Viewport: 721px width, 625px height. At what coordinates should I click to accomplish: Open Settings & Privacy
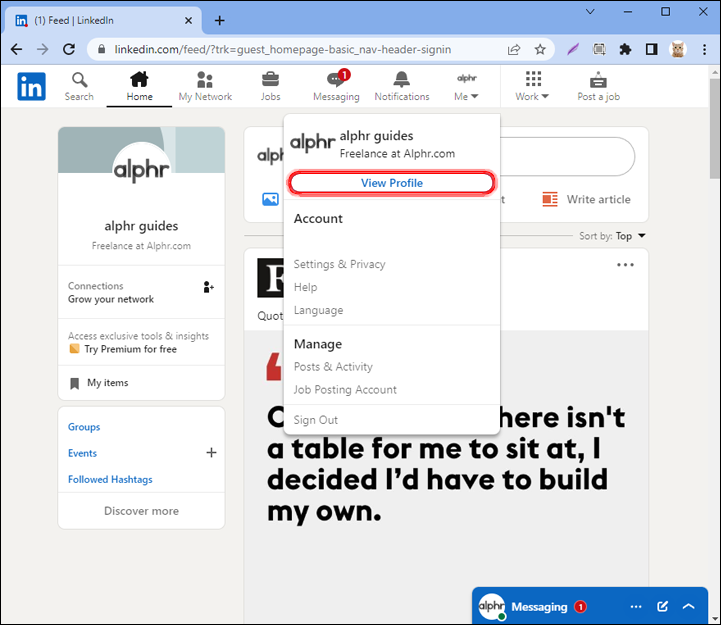(339, 264)
